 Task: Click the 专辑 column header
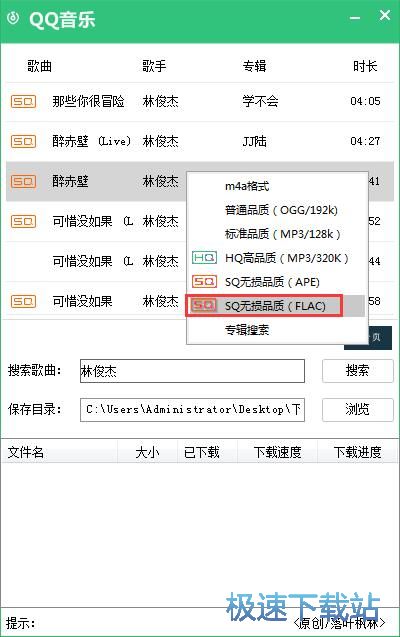point(255,66)
